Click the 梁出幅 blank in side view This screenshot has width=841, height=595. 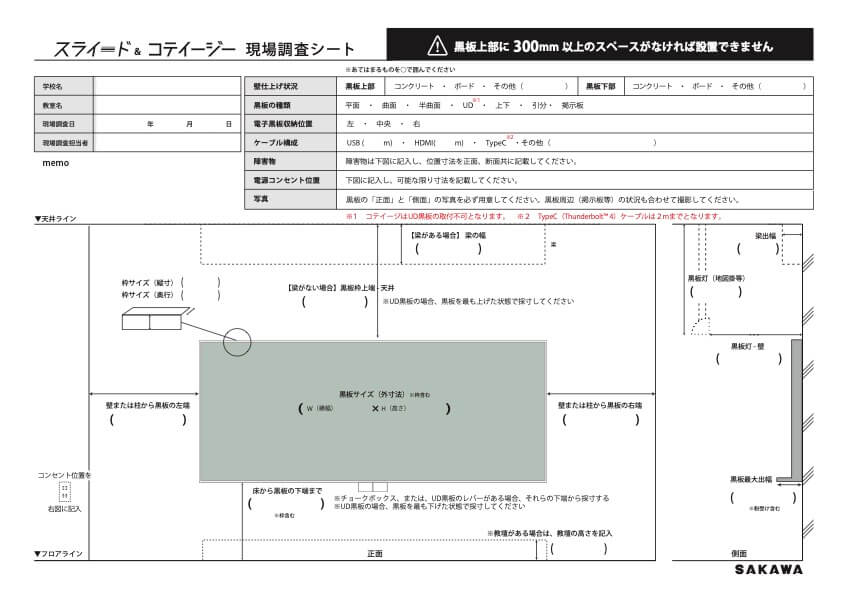tap(758, 248)
